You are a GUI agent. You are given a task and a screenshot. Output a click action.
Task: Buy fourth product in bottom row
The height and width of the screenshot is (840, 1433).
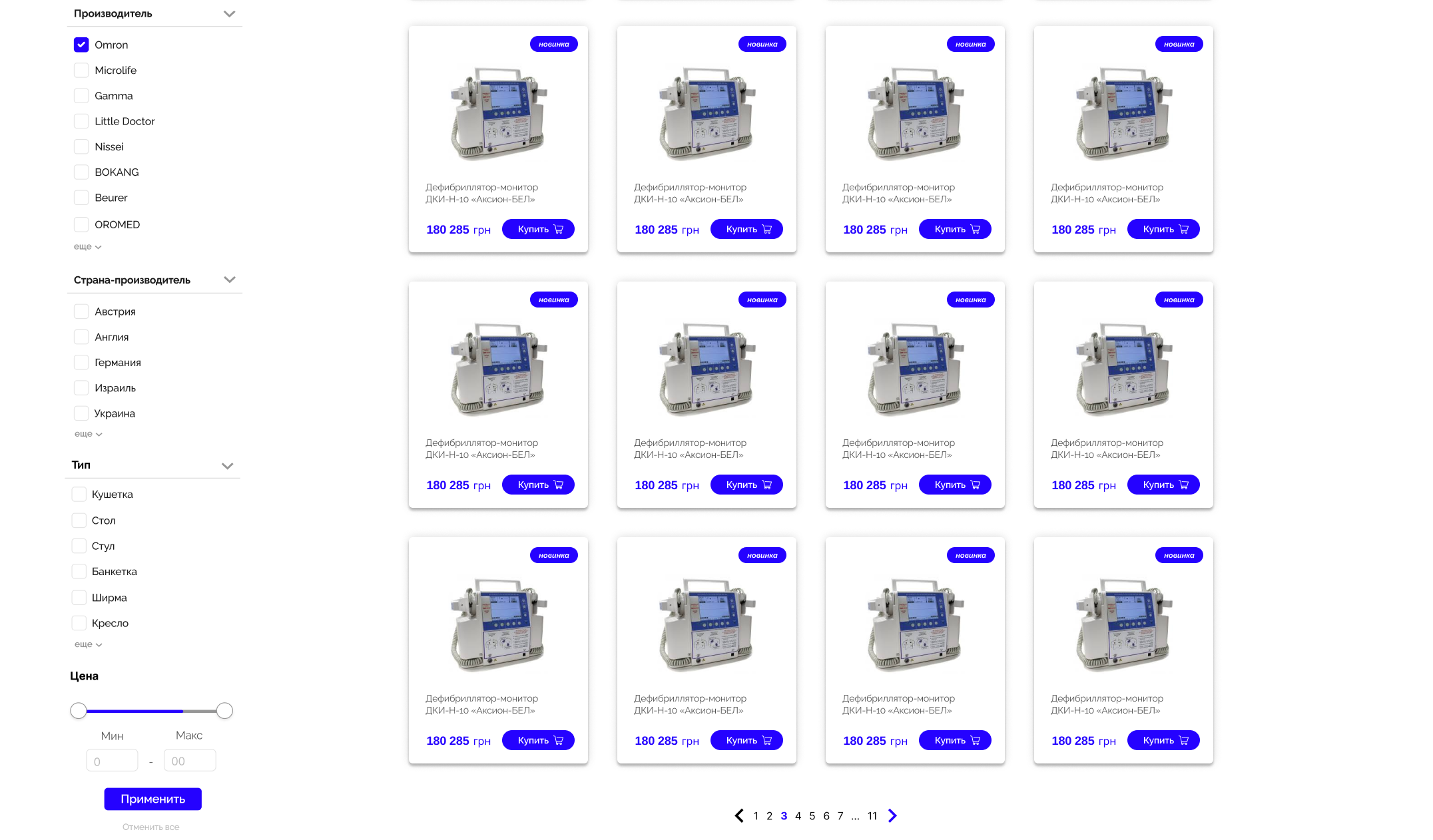(1163, 740)
